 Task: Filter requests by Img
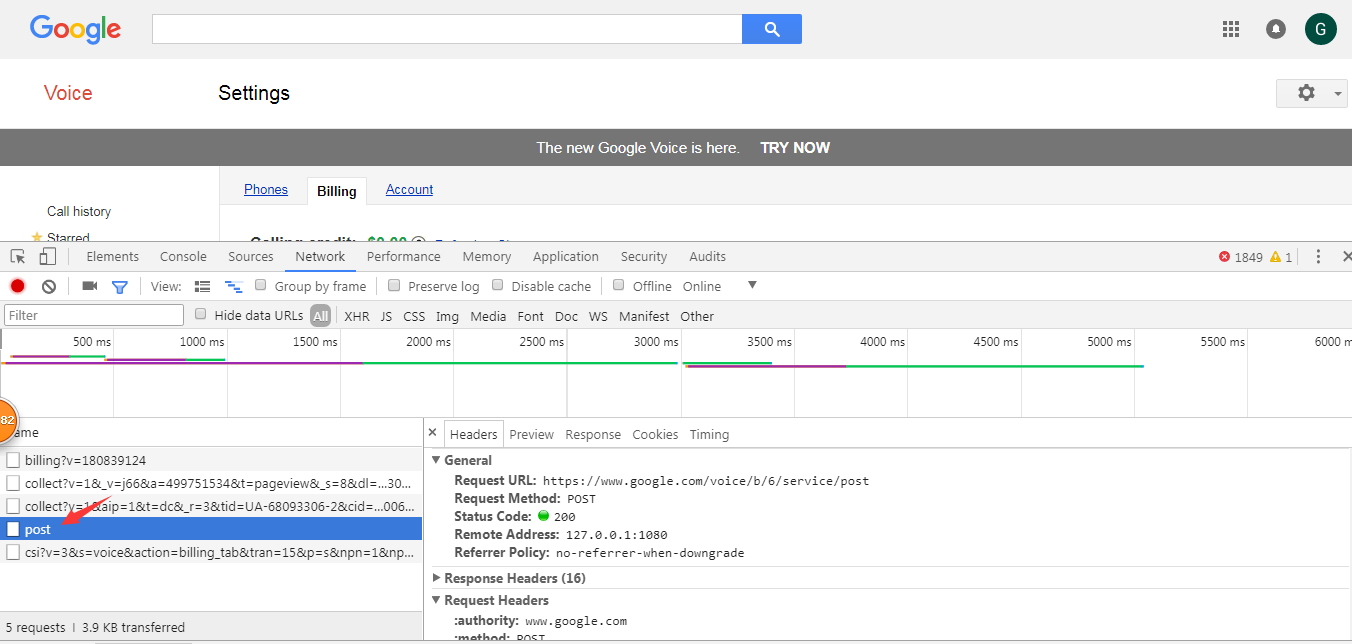[x=447, y=316]
